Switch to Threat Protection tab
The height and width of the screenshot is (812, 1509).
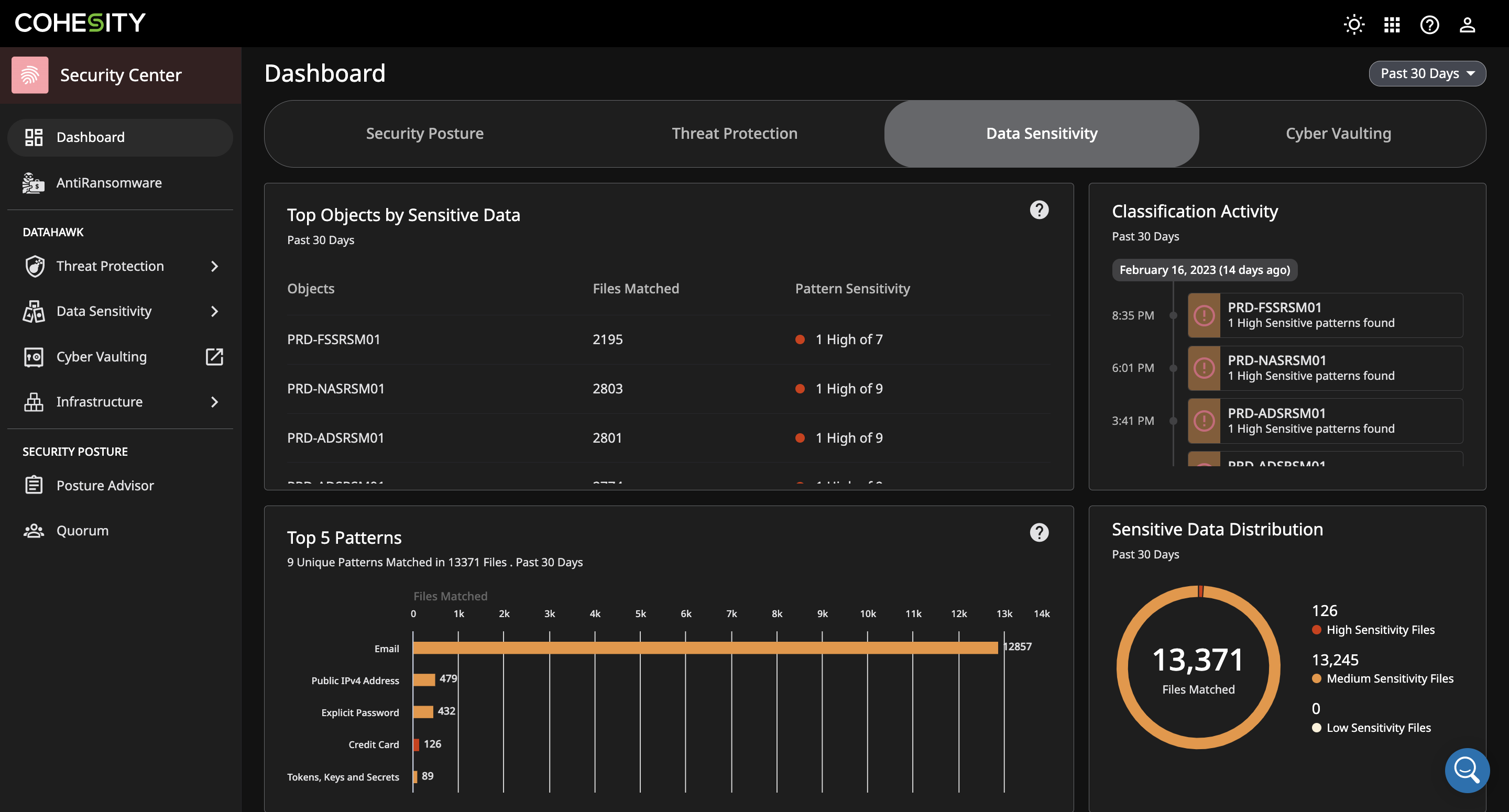[x=735, y=134]
